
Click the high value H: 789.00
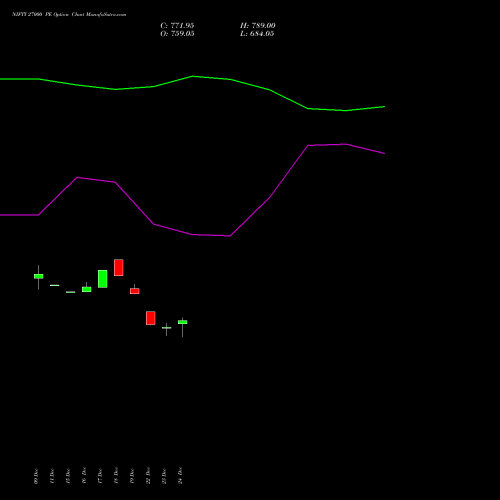(258, 26)
